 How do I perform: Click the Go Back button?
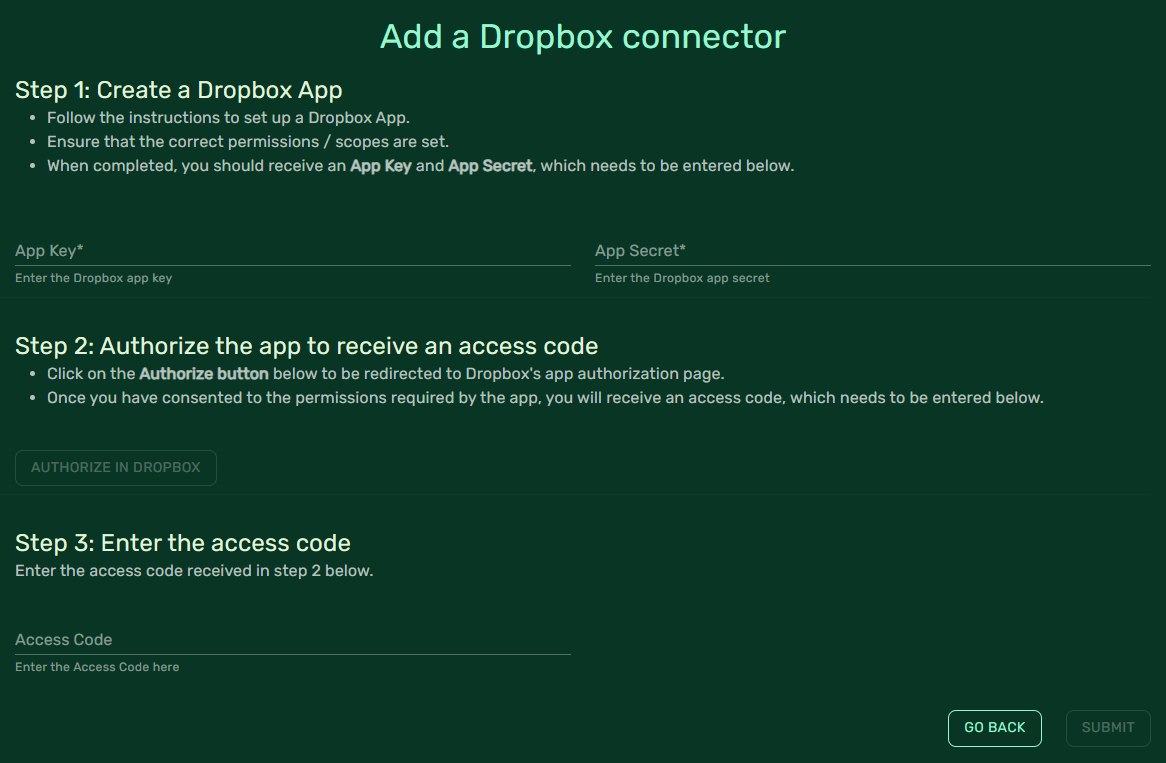(994, 728)
